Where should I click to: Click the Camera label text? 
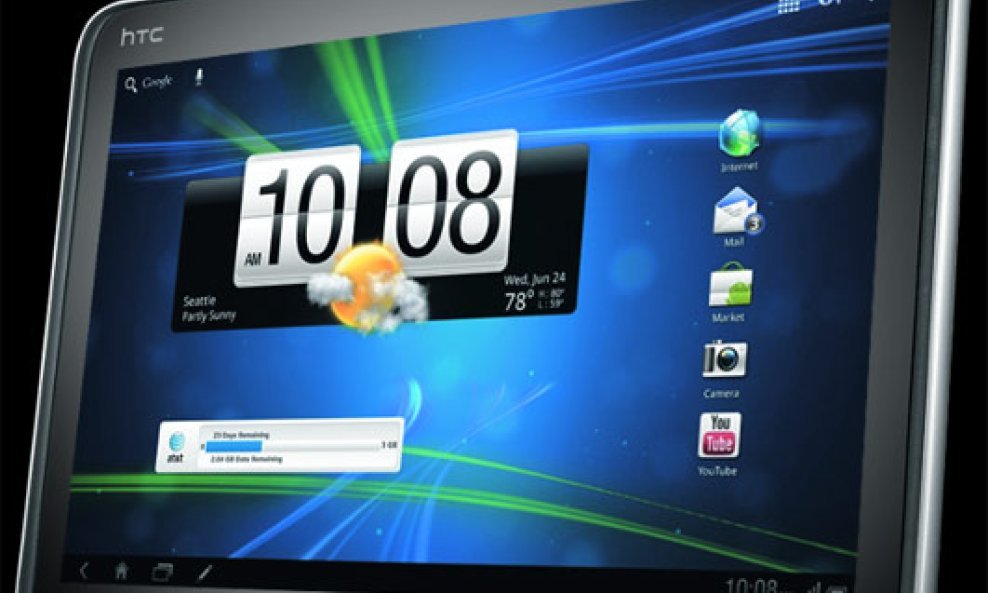click(721, 393)
